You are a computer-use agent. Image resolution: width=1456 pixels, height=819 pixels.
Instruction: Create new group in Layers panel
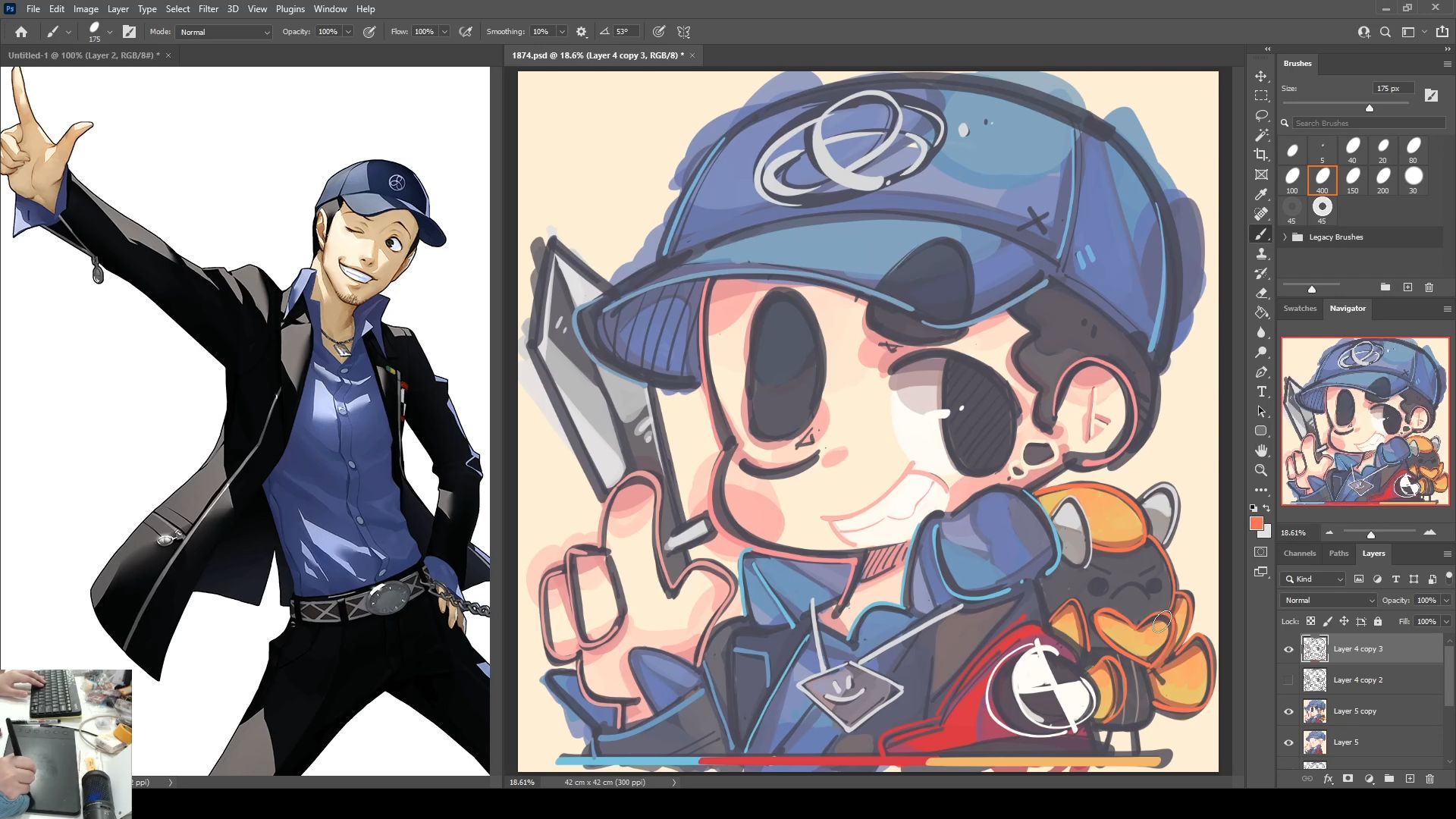click(1389, 779)
